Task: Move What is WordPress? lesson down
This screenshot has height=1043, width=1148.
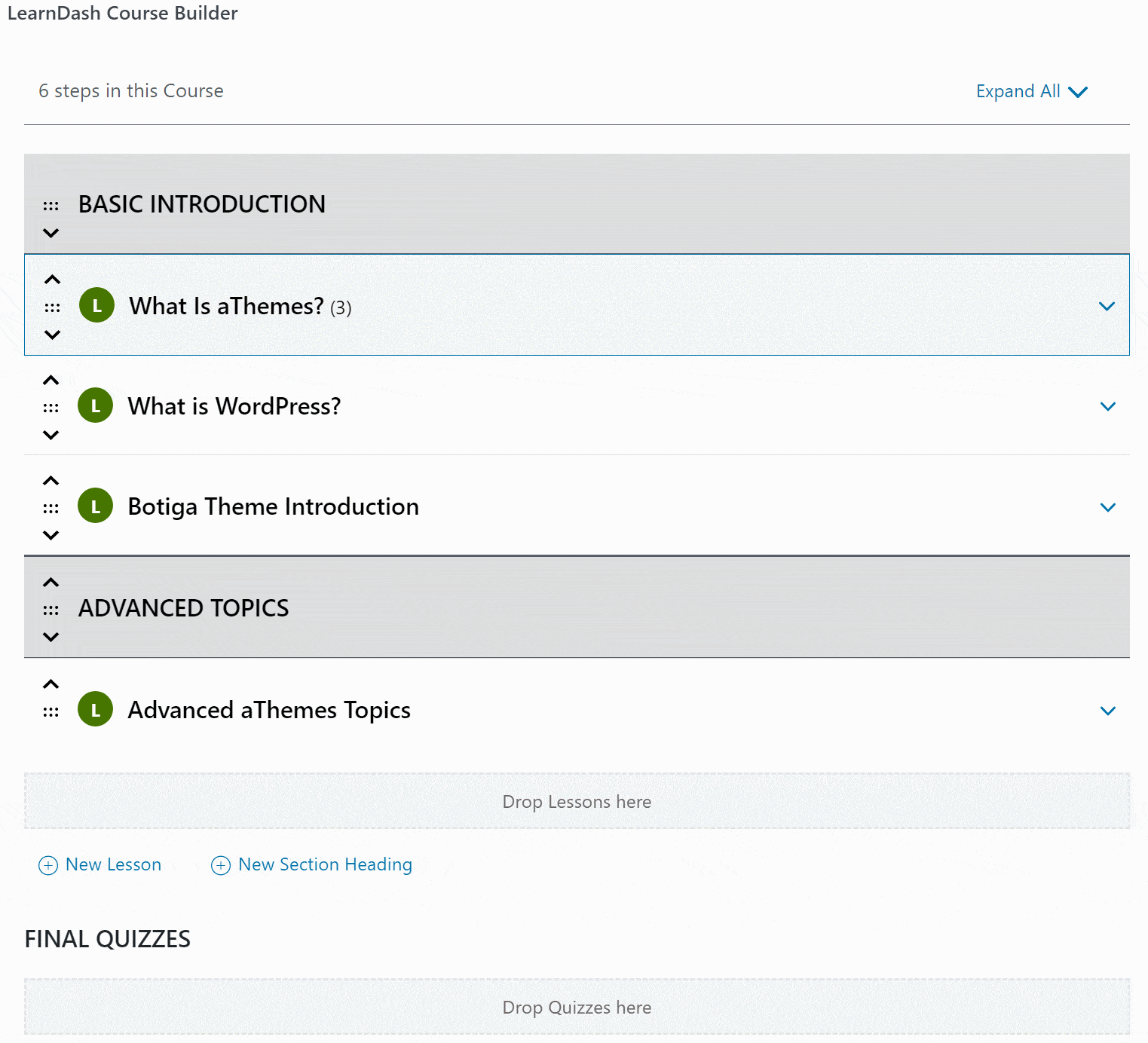Action: tap(51, 435)
